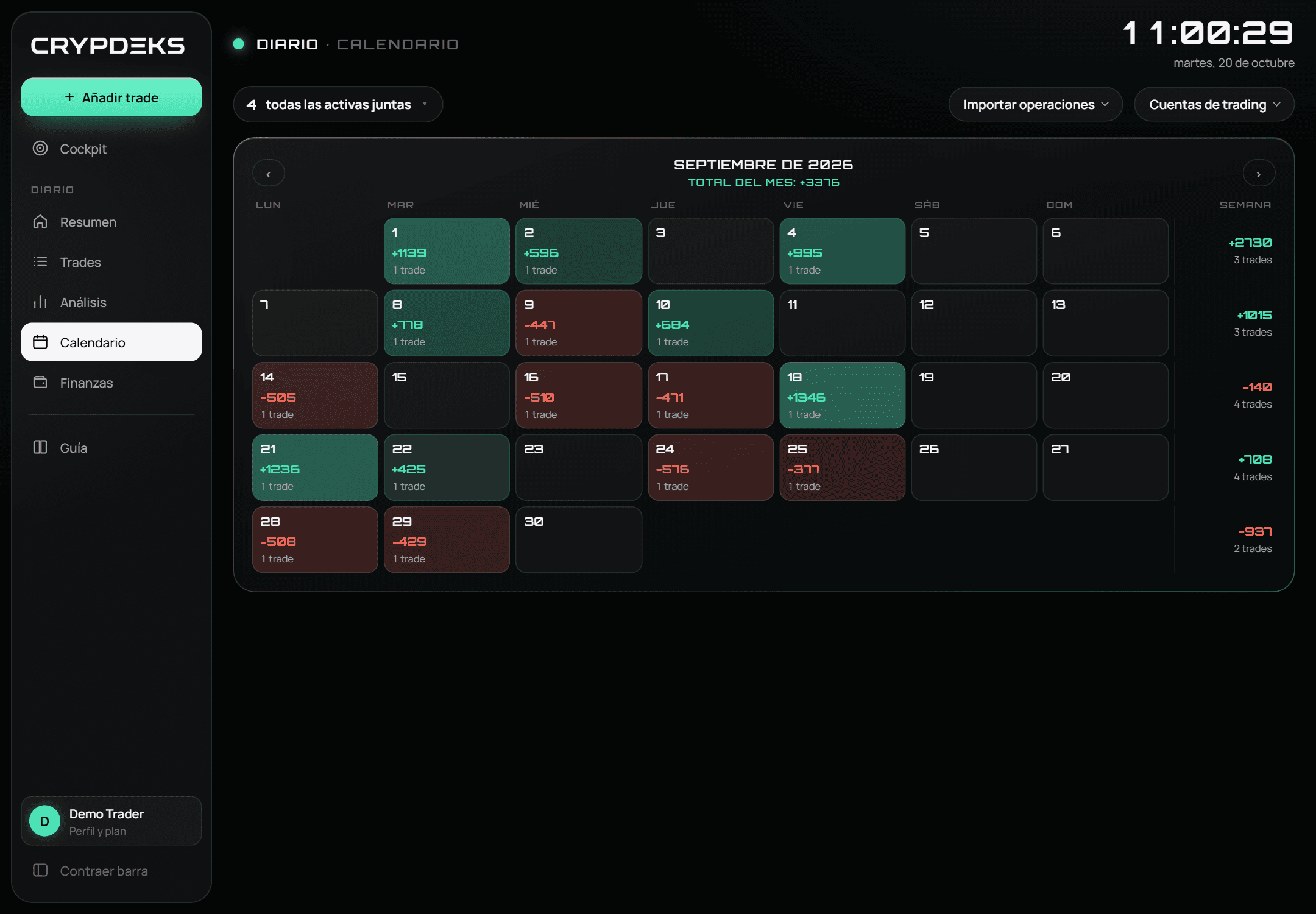Click day 14 cell showing -505
The image size is (1316, 914).
315,395
